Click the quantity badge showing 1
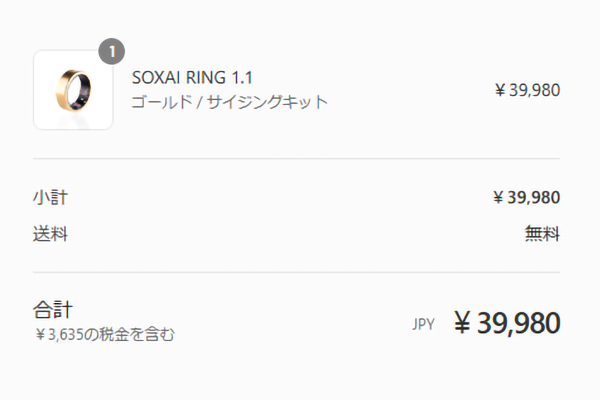The height and width of the screenshot is (400, 600). pos(112,50)
